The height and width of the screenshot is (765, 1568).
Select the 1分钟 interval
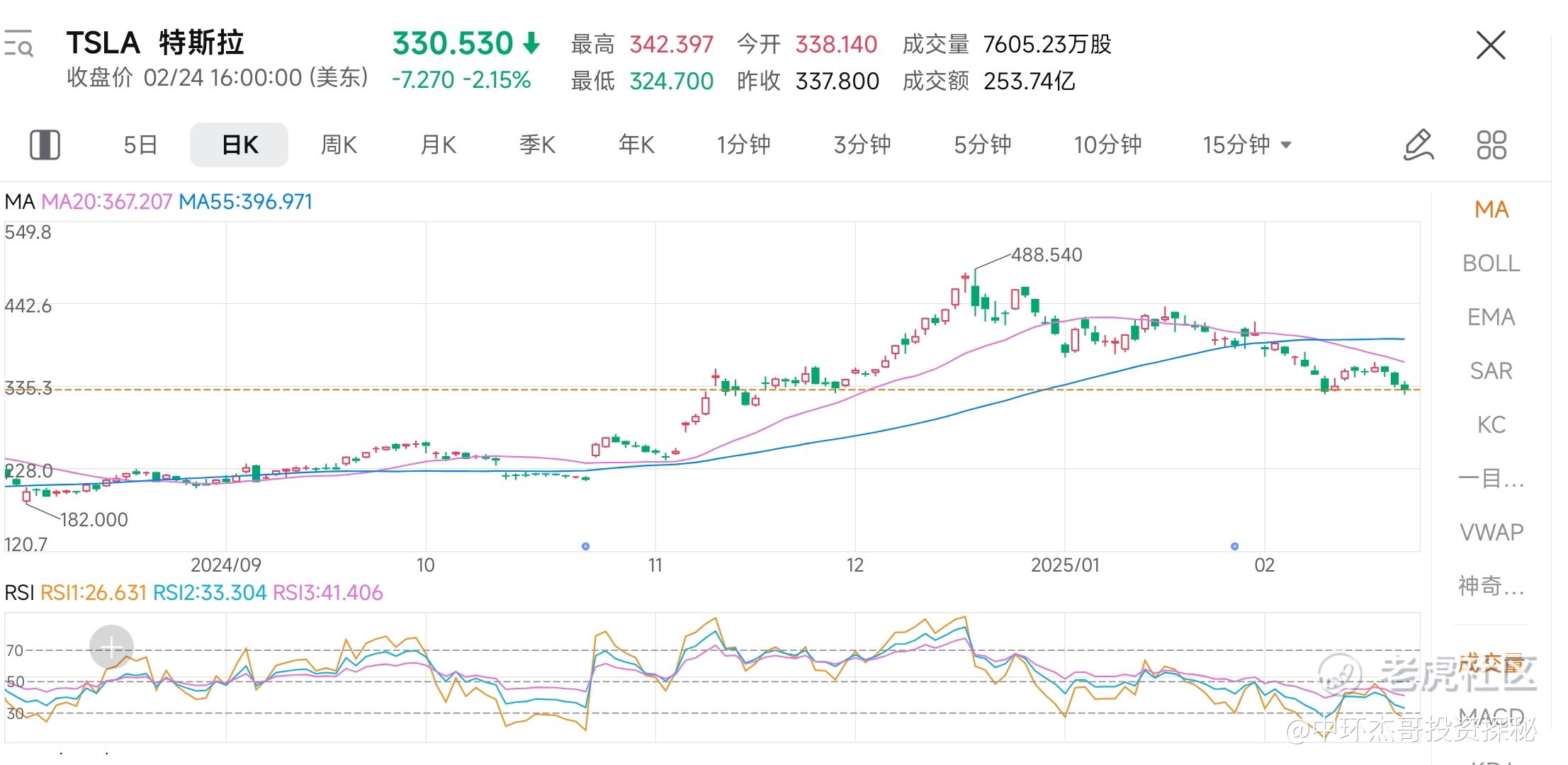[743, 145]
